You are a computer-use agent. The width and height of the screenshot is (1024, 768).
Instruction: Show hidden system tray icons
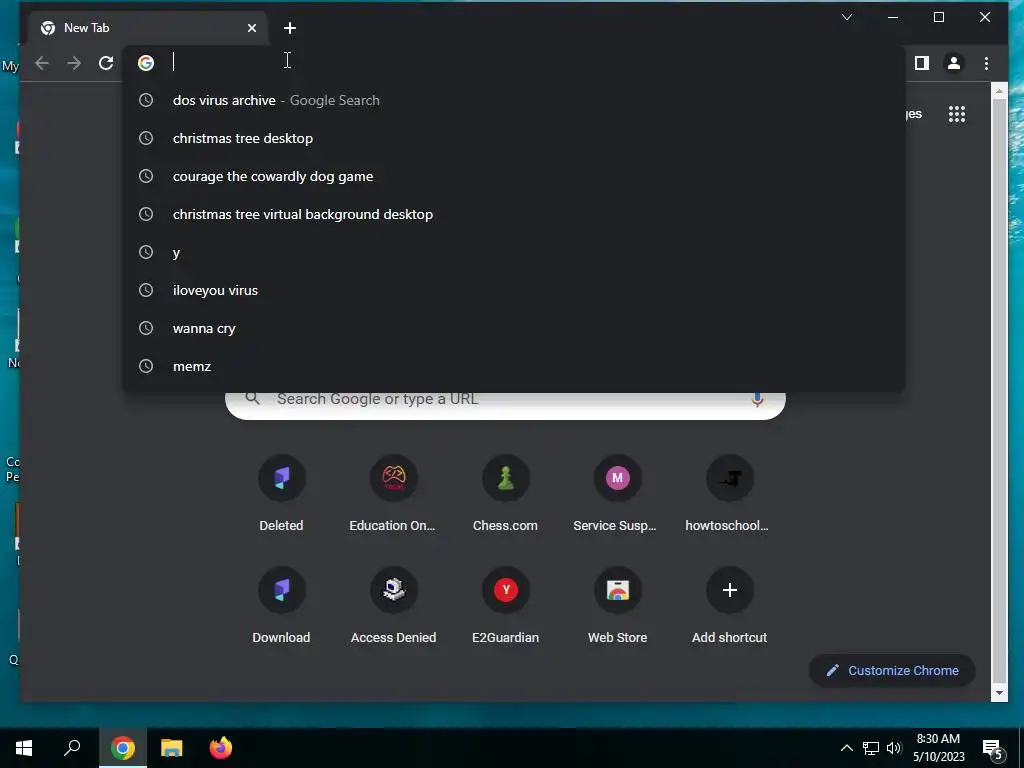846,748
